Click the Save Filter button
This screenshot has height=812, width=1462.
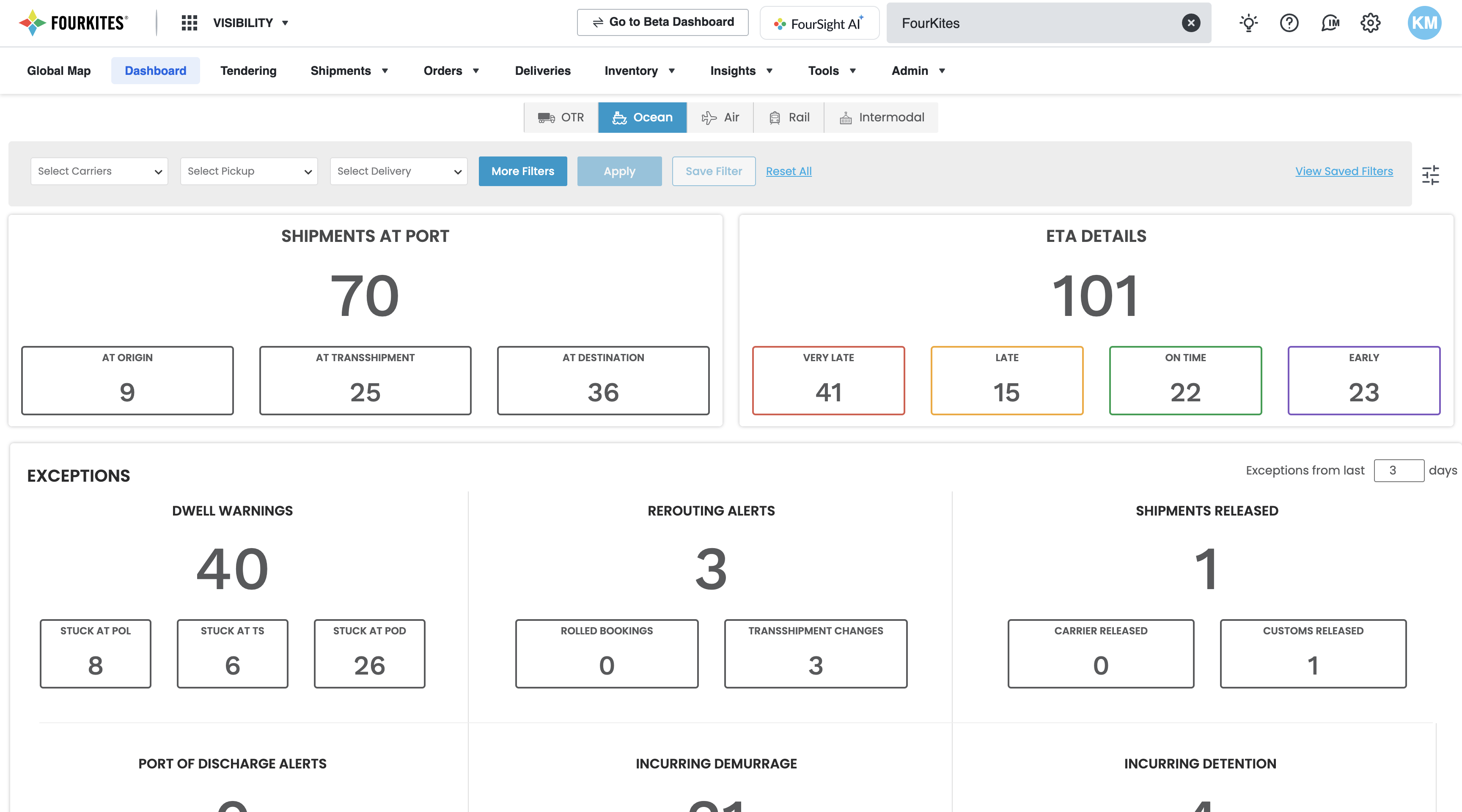click(x=713, y=171)
